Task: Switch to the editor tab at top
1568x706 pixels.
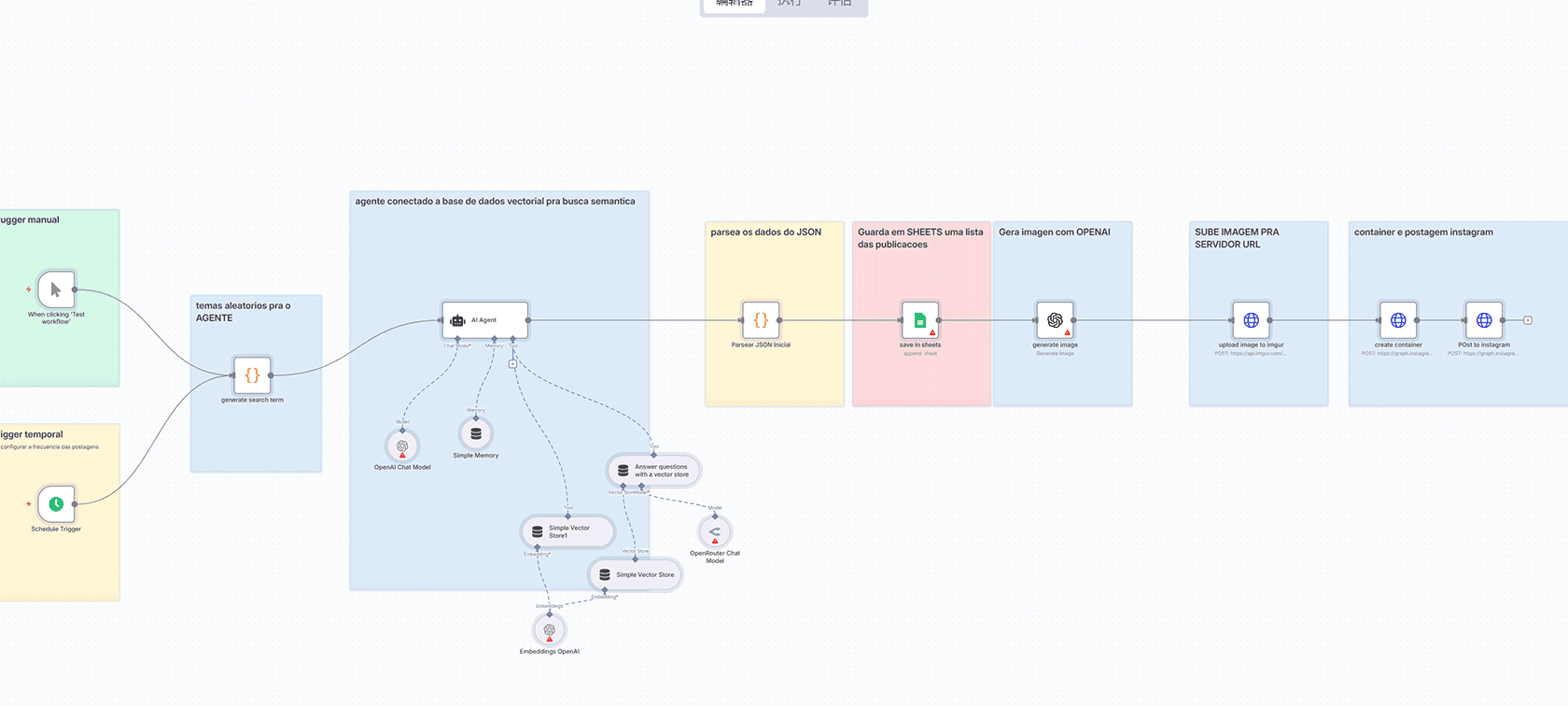Action: click(735, 4)
